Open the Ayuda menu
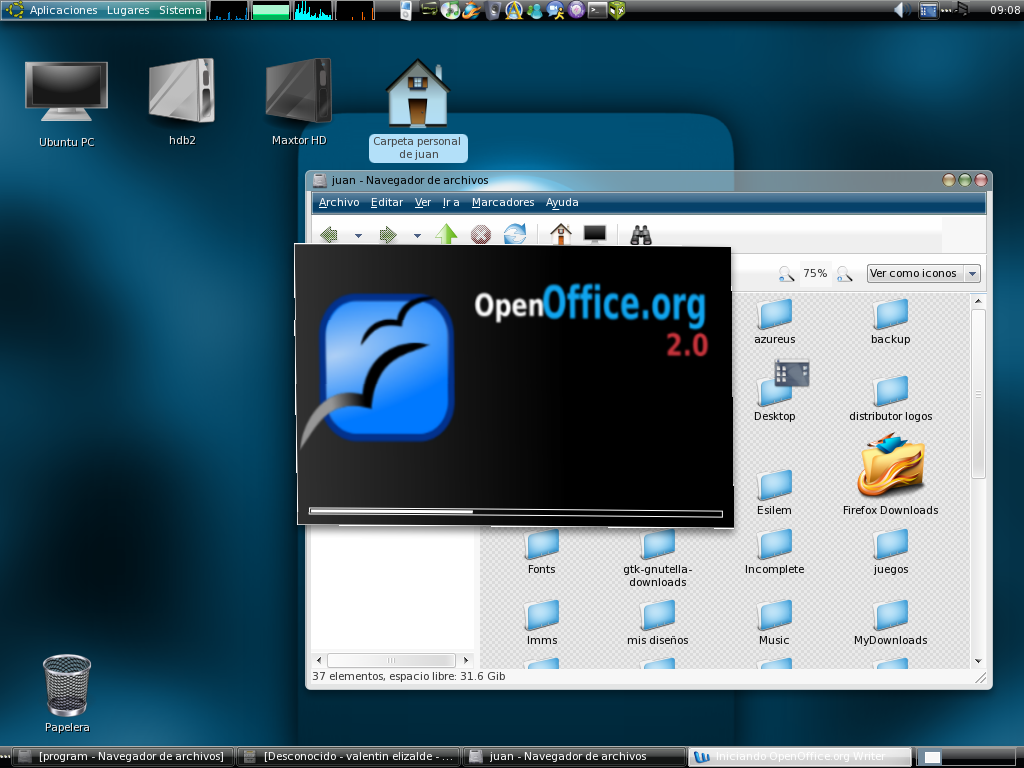1024x768 pixels. (562, 202)
